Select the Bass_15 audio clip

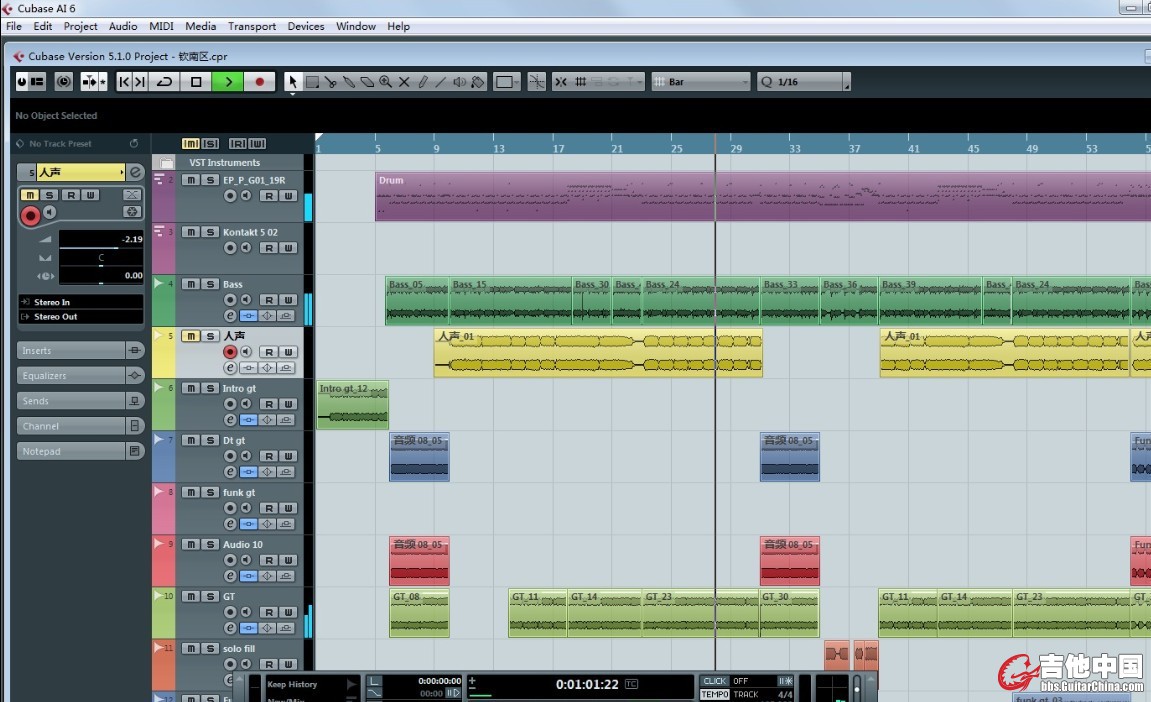coord(510,301)
